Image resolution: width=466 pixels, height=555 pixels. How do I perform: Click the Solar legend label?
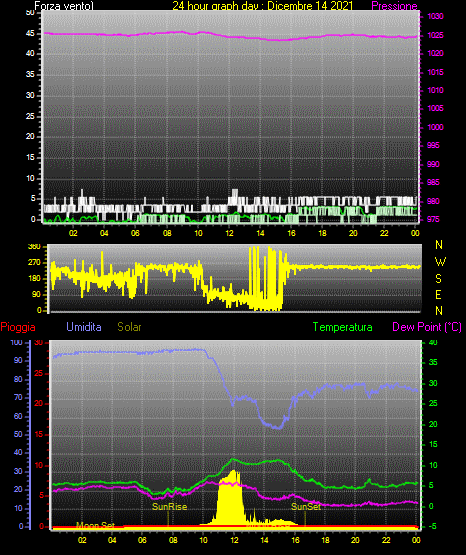coord(130,327)
